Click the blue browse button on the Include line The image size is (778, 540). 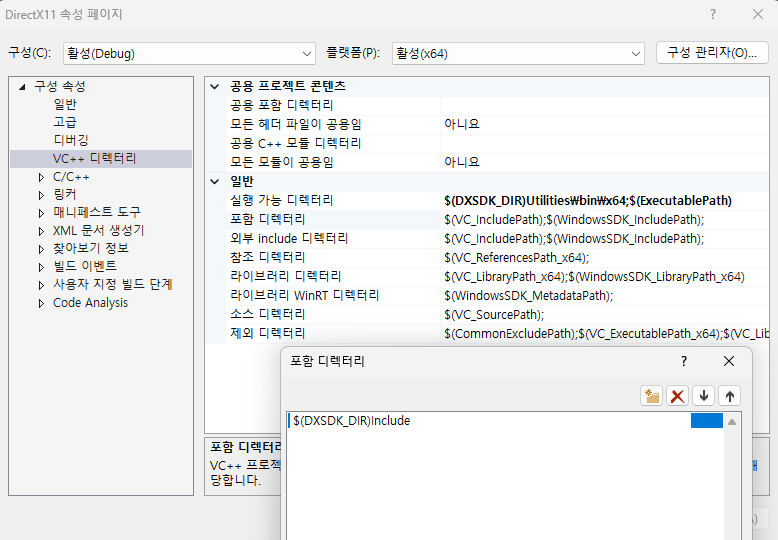(707, 420)
